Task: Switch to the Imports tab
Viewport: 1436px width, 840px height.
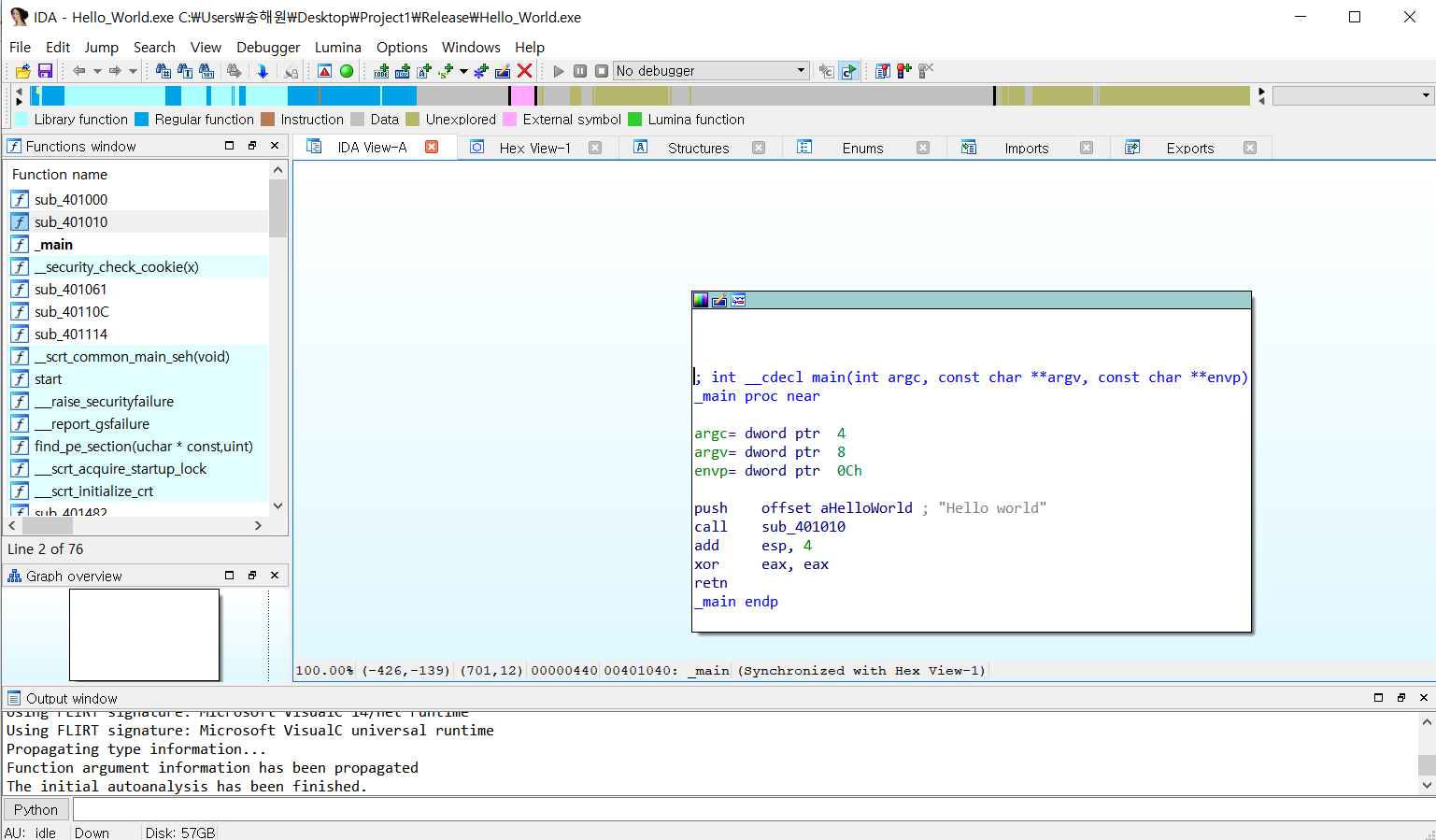Action: click(1026, 148)
